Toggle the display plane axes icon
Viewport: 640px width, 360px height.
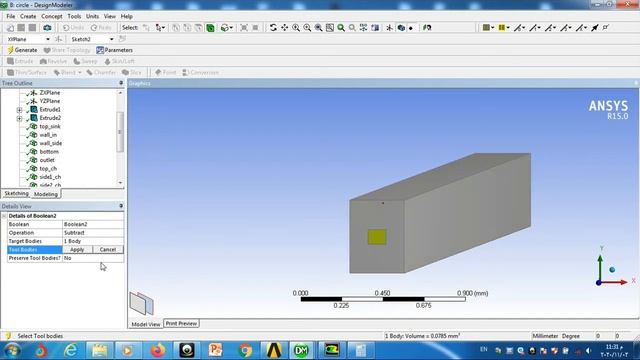pos(389,27)
